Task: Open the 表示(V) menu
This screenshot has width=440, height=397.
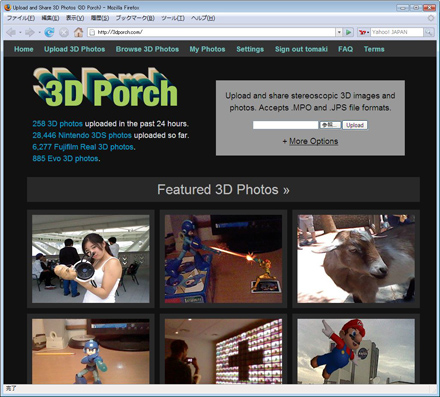Action: [x=75, y=18]
